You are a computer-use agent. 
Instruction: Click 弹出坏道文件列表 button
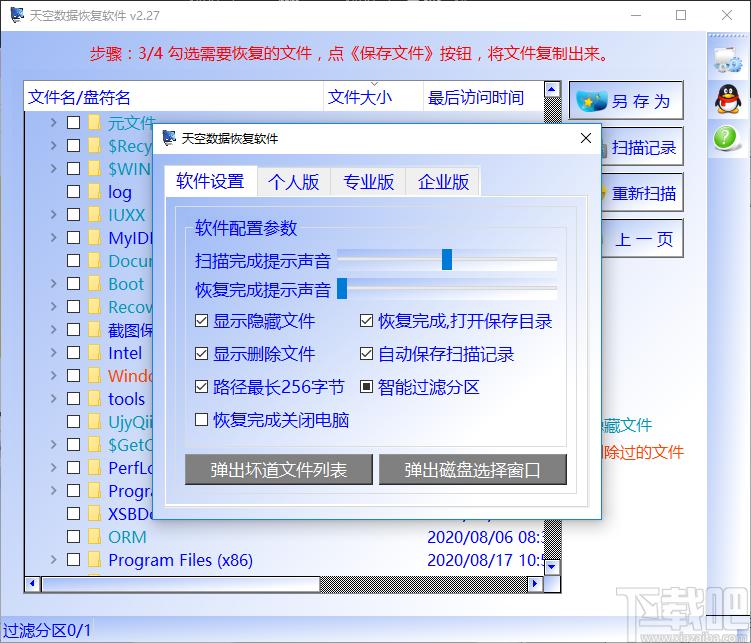coord(279,470)
